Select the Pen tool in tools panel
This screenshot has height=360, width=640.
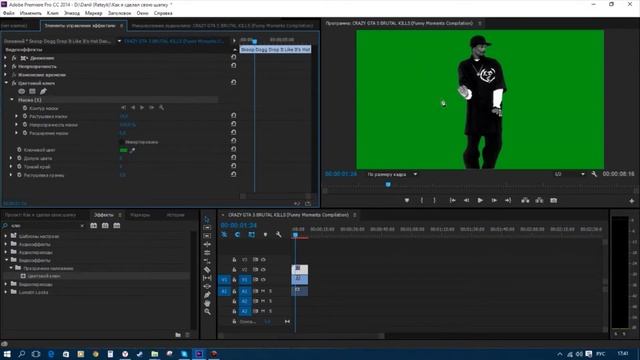[207, 295]
